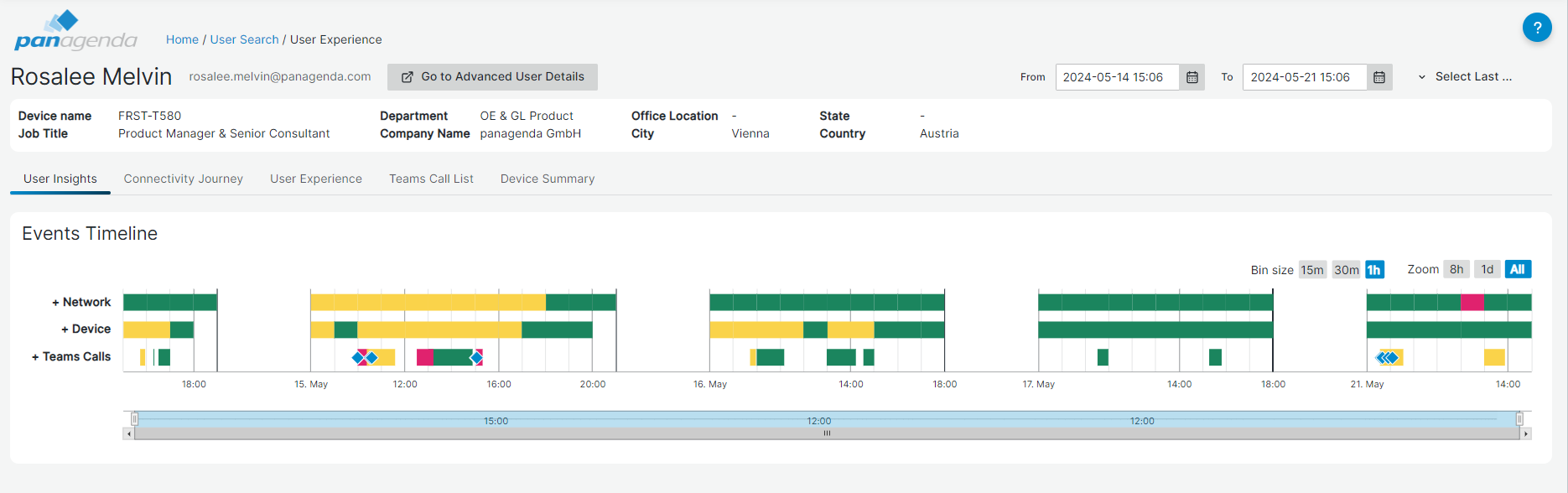Open the To date calendar picker
Screen dimensions: 1568x493
(1379, 77)
